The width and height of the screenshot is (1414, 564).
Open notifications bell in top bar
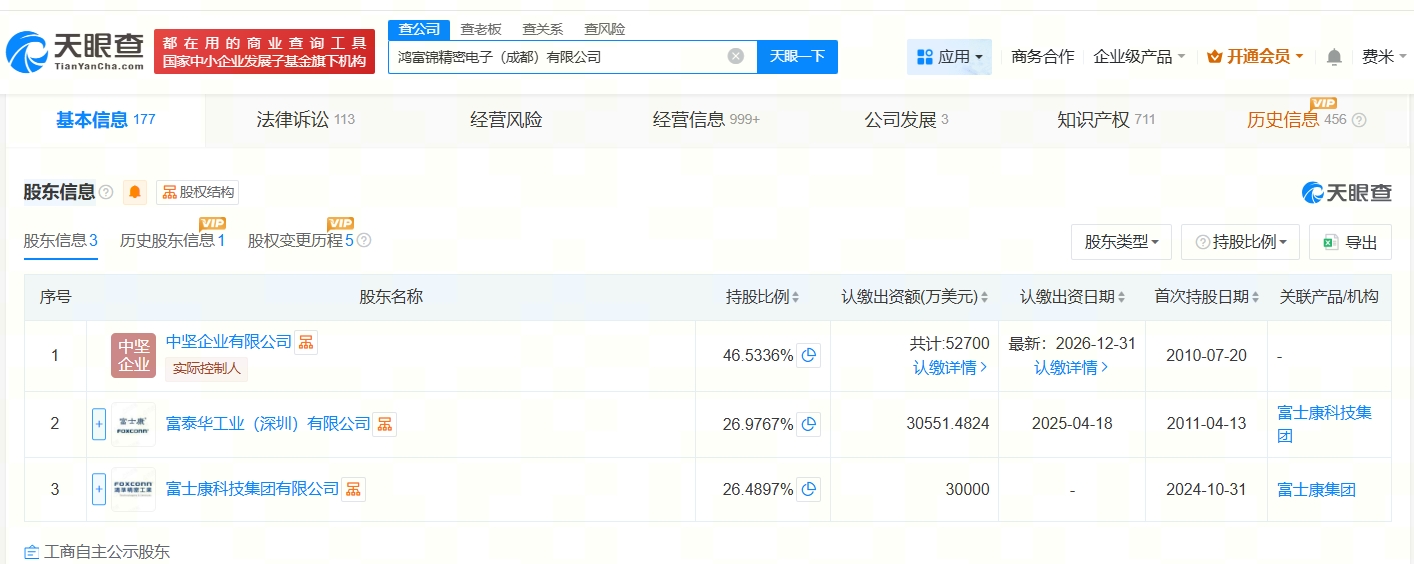click(x=1334, y=57)
